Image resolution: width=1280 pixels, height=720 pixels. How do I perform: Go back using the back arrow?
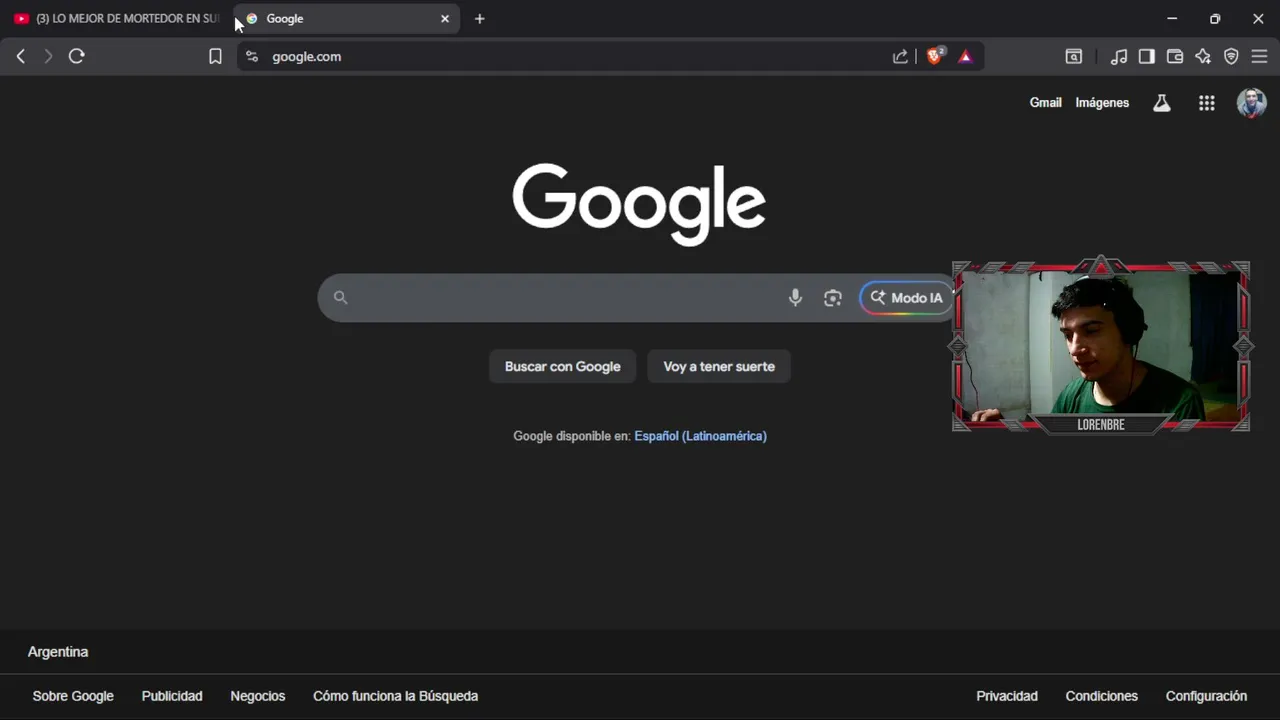pyautogui.click(x=20, y=57)
